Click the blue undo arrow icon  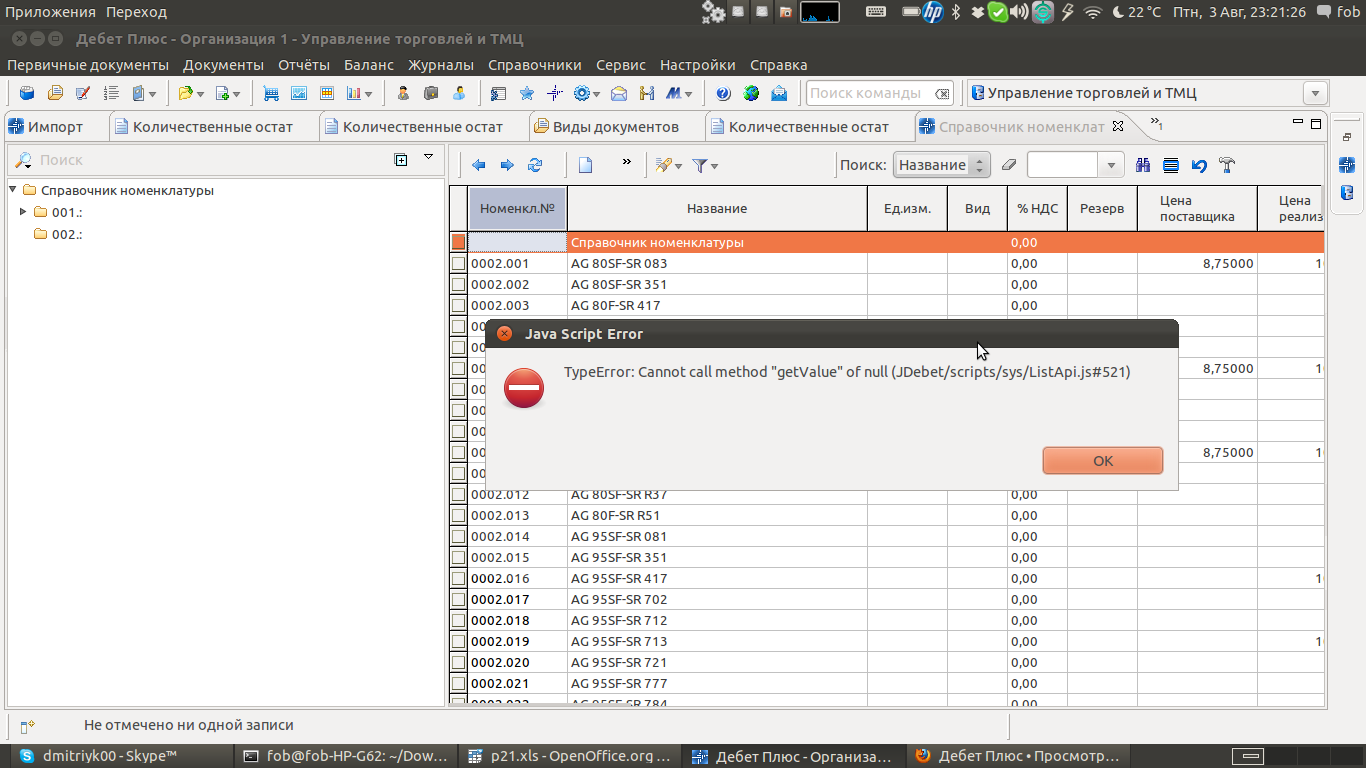click(x=1199, y=165)
